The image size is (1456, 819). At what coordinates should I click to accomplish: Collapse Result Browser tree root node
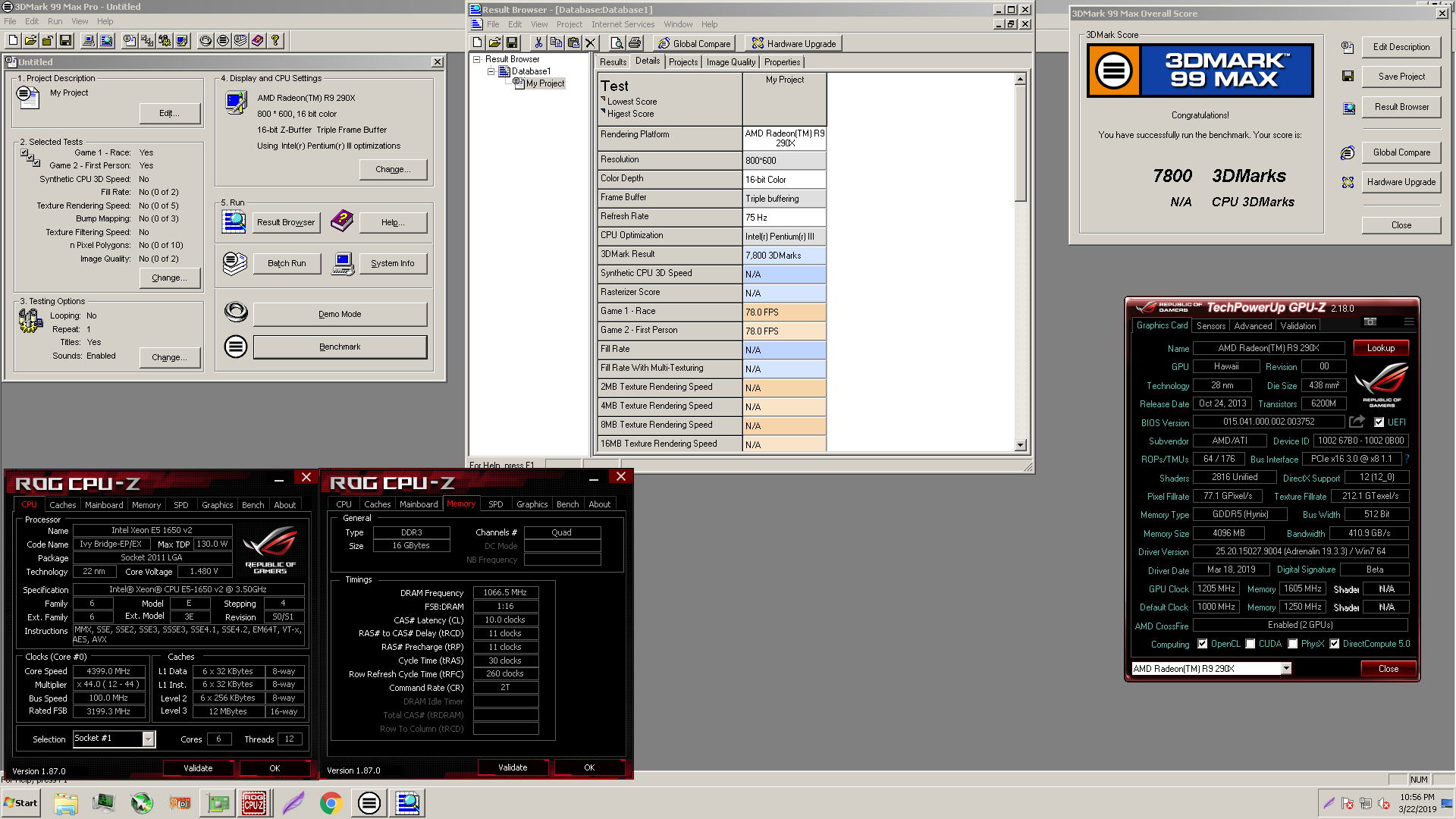(x=477, y=59)
